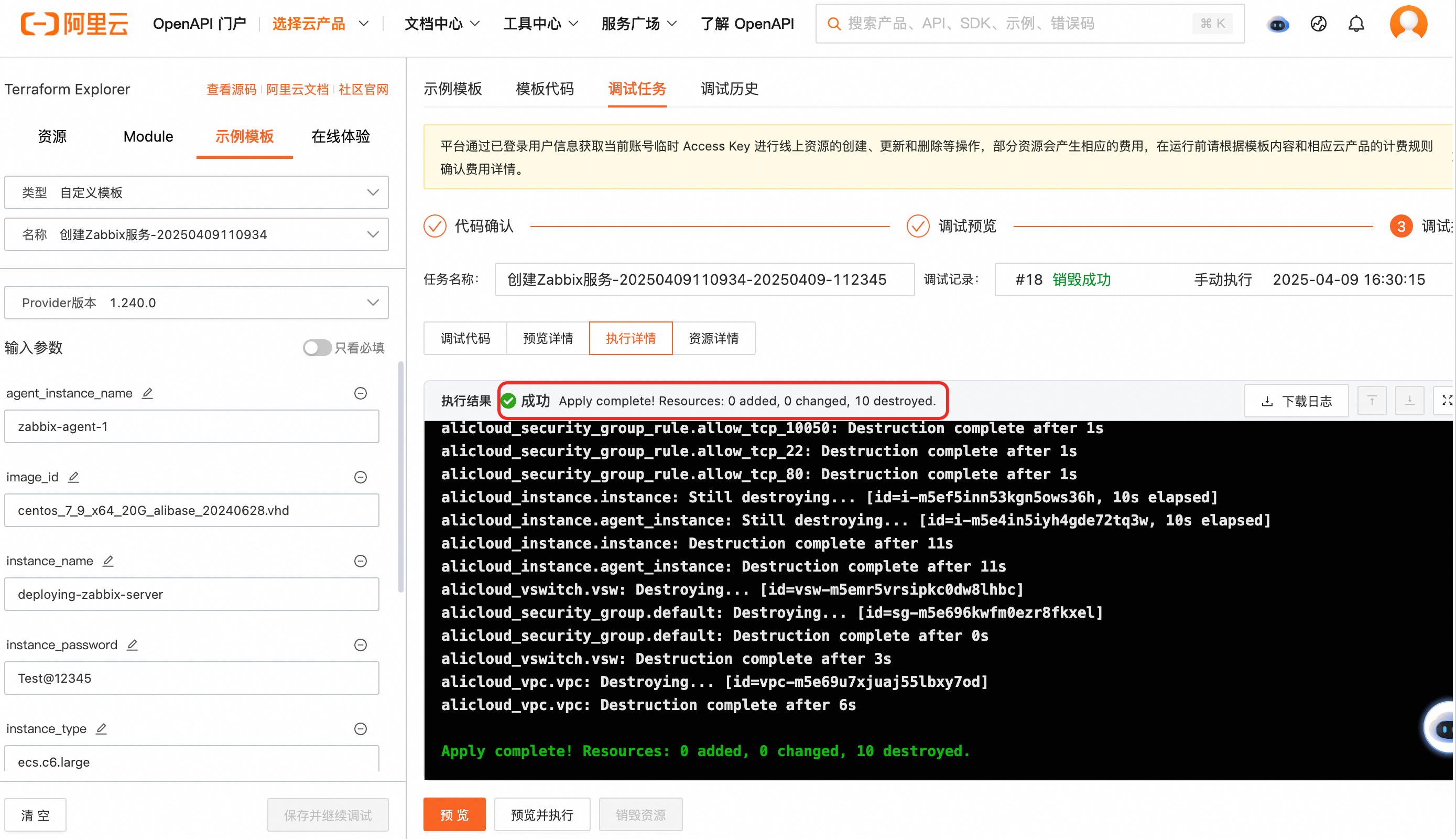
Task: Open 社区官网 link
Action: [x=363, y=89]
